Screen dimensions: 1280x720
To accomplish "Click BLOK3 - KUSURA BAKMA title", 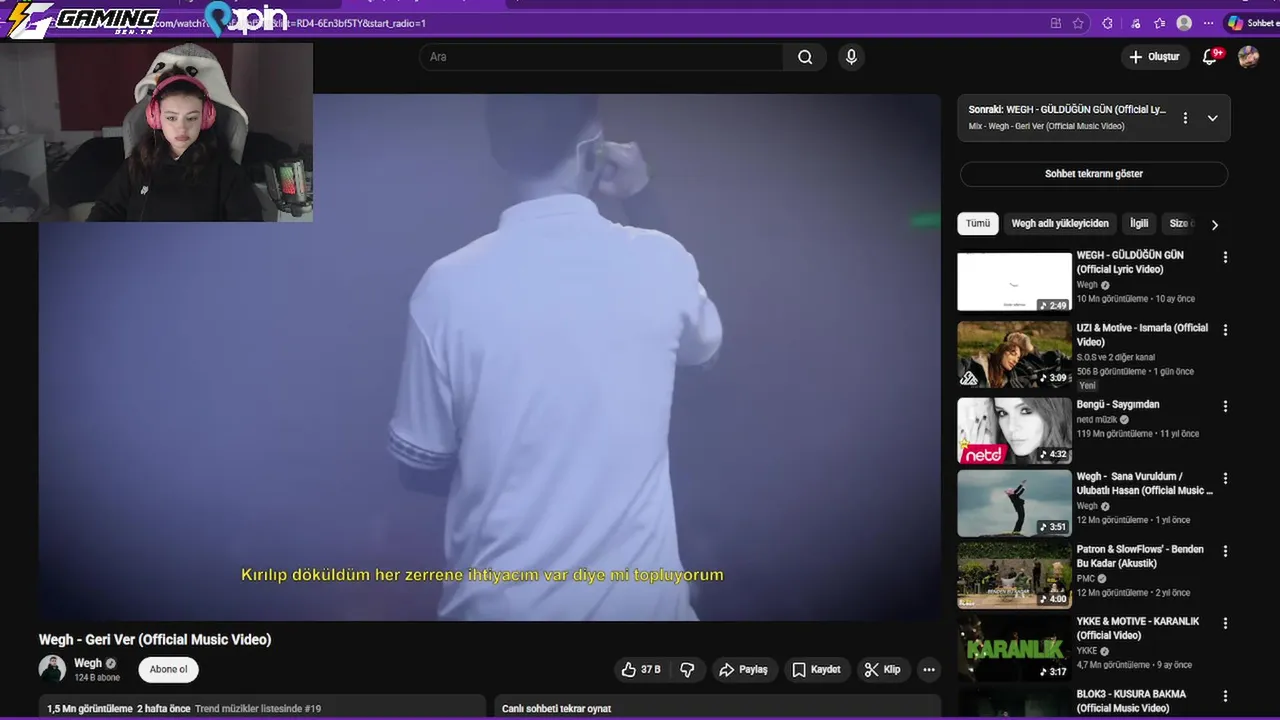I will click(x=1131, y=701).
